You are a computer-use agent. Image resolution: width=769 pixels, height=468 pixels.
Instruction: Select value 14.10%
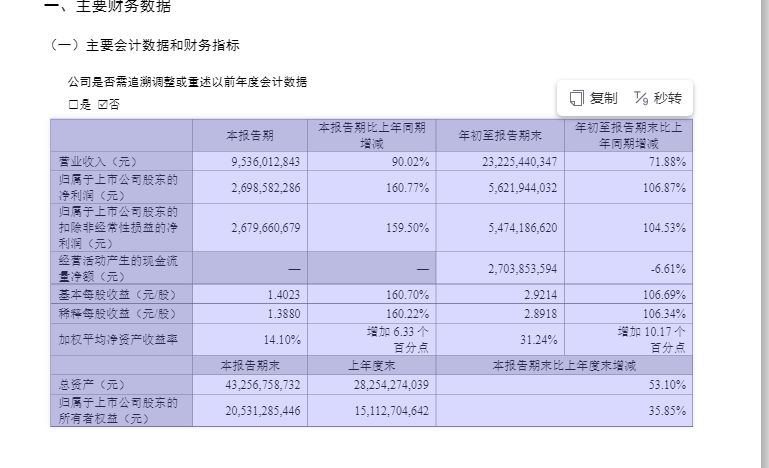click(x=282, y=339)
